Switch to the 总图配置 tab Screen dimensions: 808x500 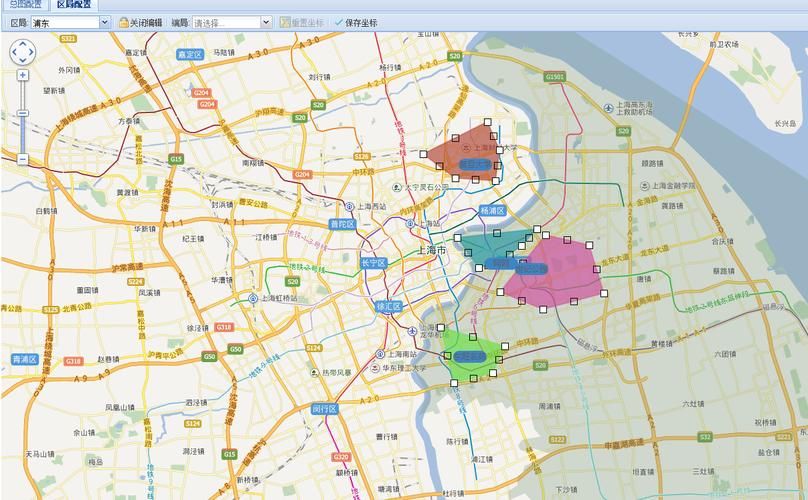24,4
